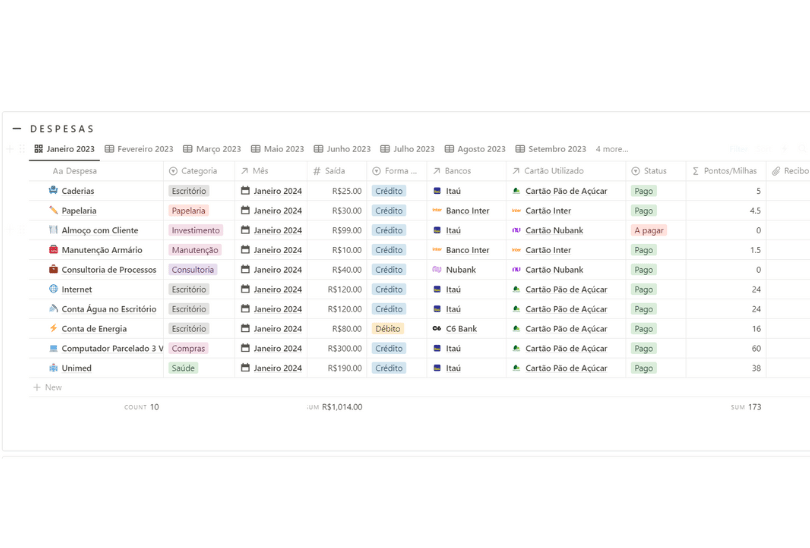Click the Débito payment tag

388,329
